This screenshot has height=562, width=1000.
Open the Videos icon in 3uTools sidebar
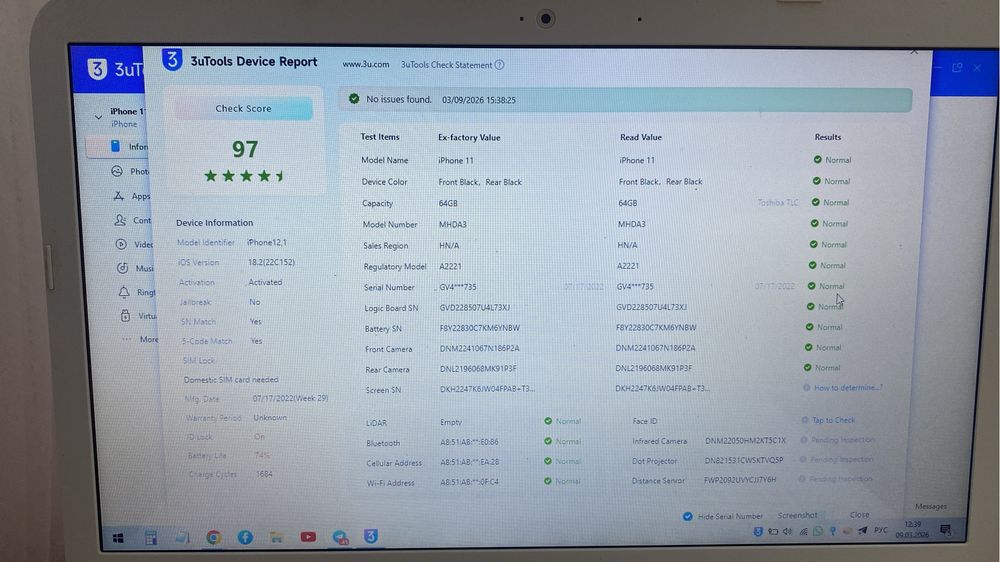pos(121,244)
